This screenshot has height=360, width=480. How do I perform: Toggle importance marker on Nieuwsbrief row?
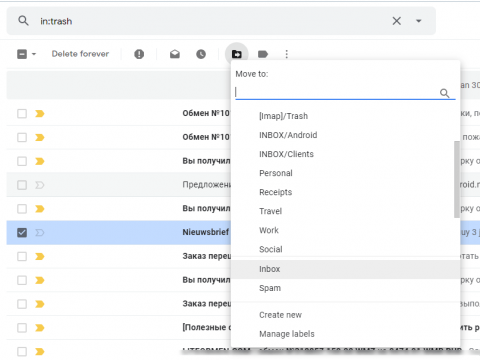tap(40, 233)
